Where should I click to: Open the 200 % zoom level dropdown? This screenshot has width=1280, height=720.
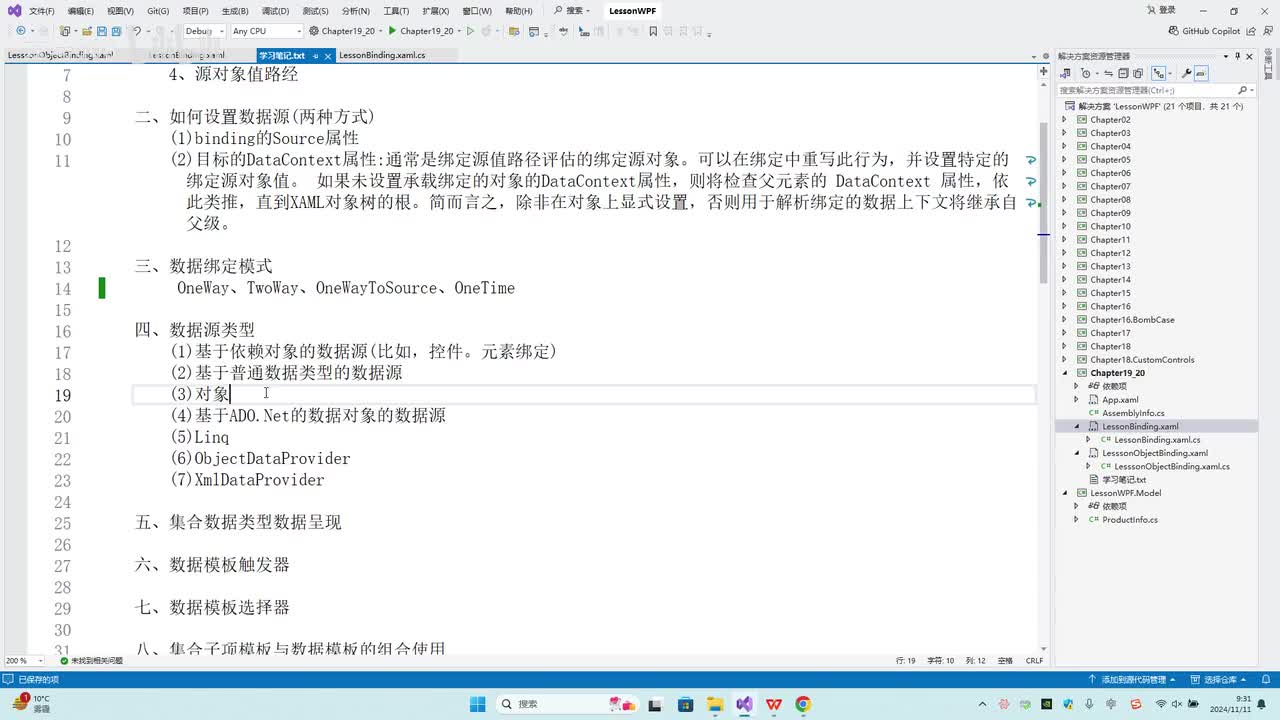pos(24,661)
